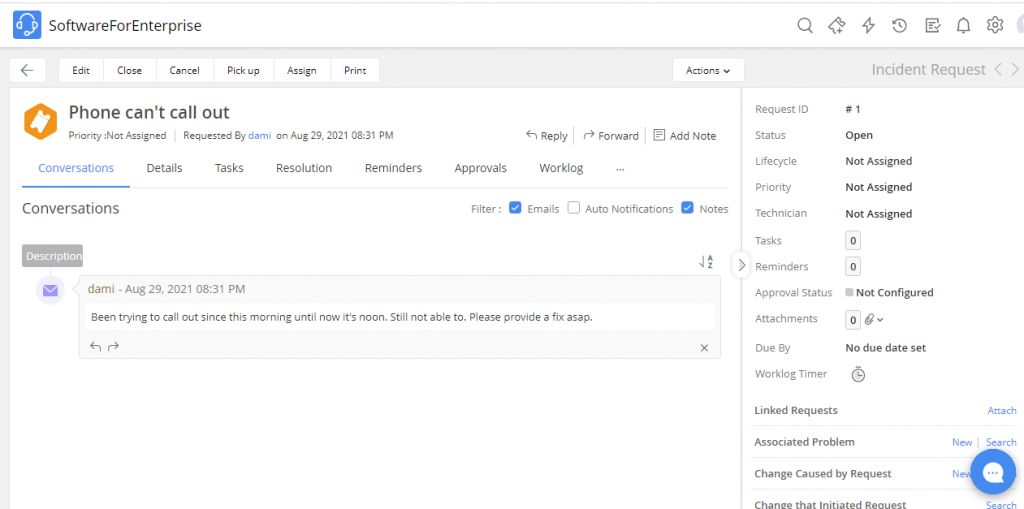Click Attach link for Linked Requests
Image resolution: width=1024 pixels, height=509 pixels.
click(x=1001, y=410)
